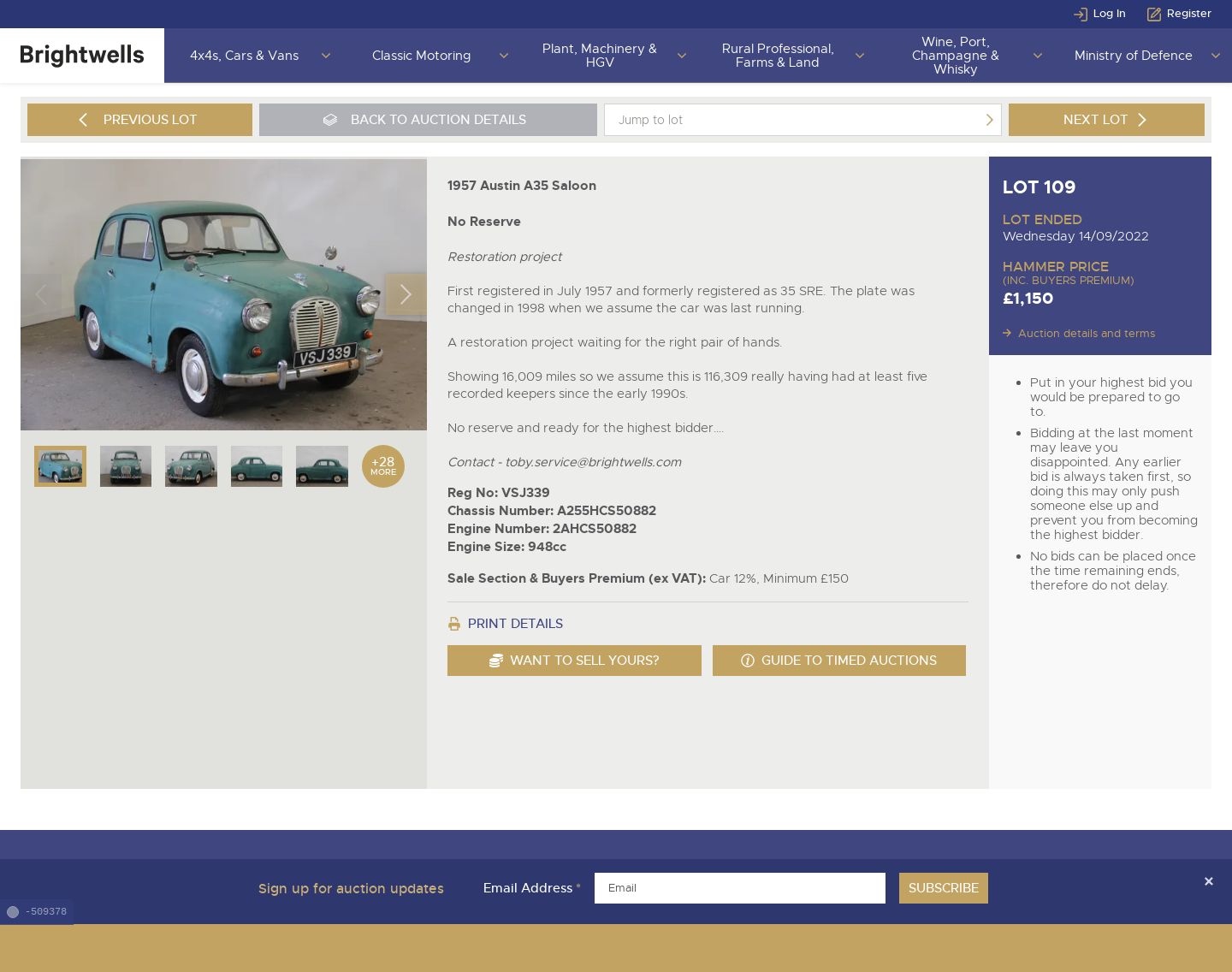Select the second car thumbnail
1232x972 pixels.
click(126, 466)
